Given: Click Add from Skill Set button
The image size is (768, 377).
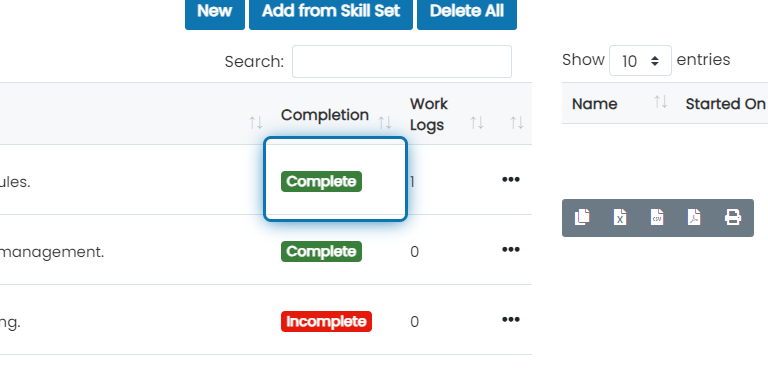Looking at the screenshot, I should (x=331, y=12).
